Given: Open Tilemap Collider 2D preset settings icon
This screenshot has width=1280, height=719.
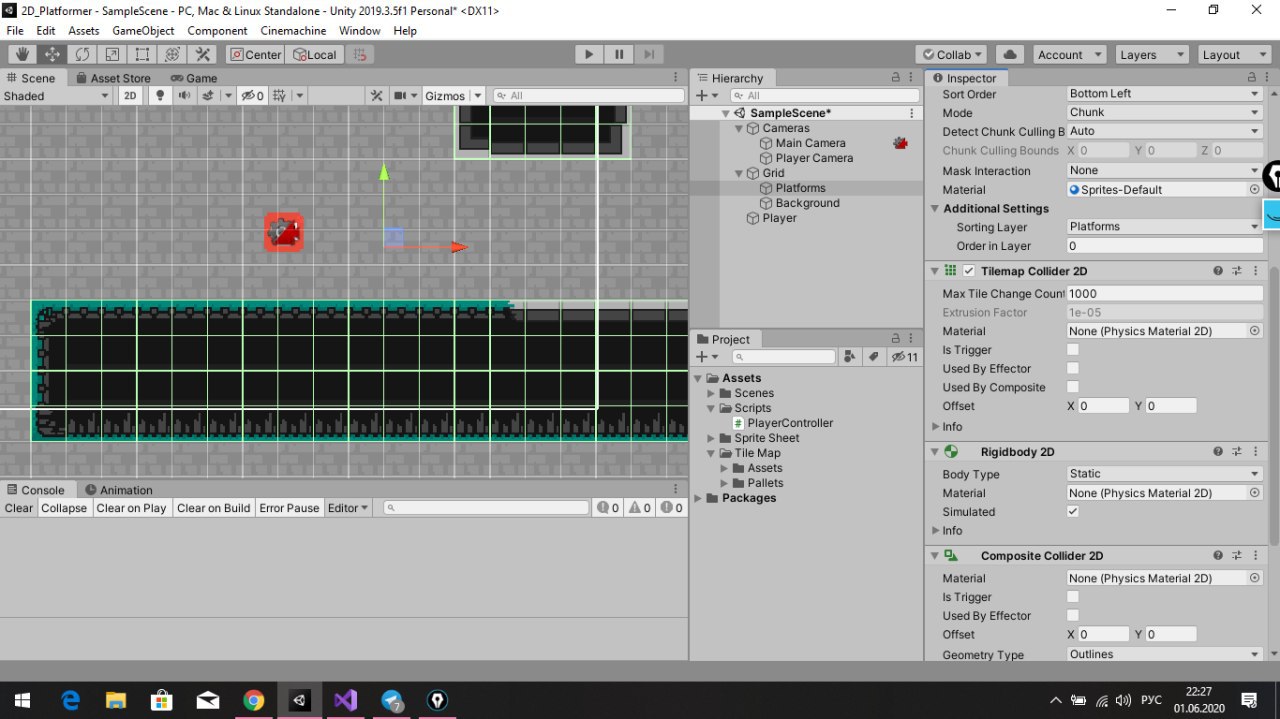Looking at the screenshot, I should [1237, 271].
